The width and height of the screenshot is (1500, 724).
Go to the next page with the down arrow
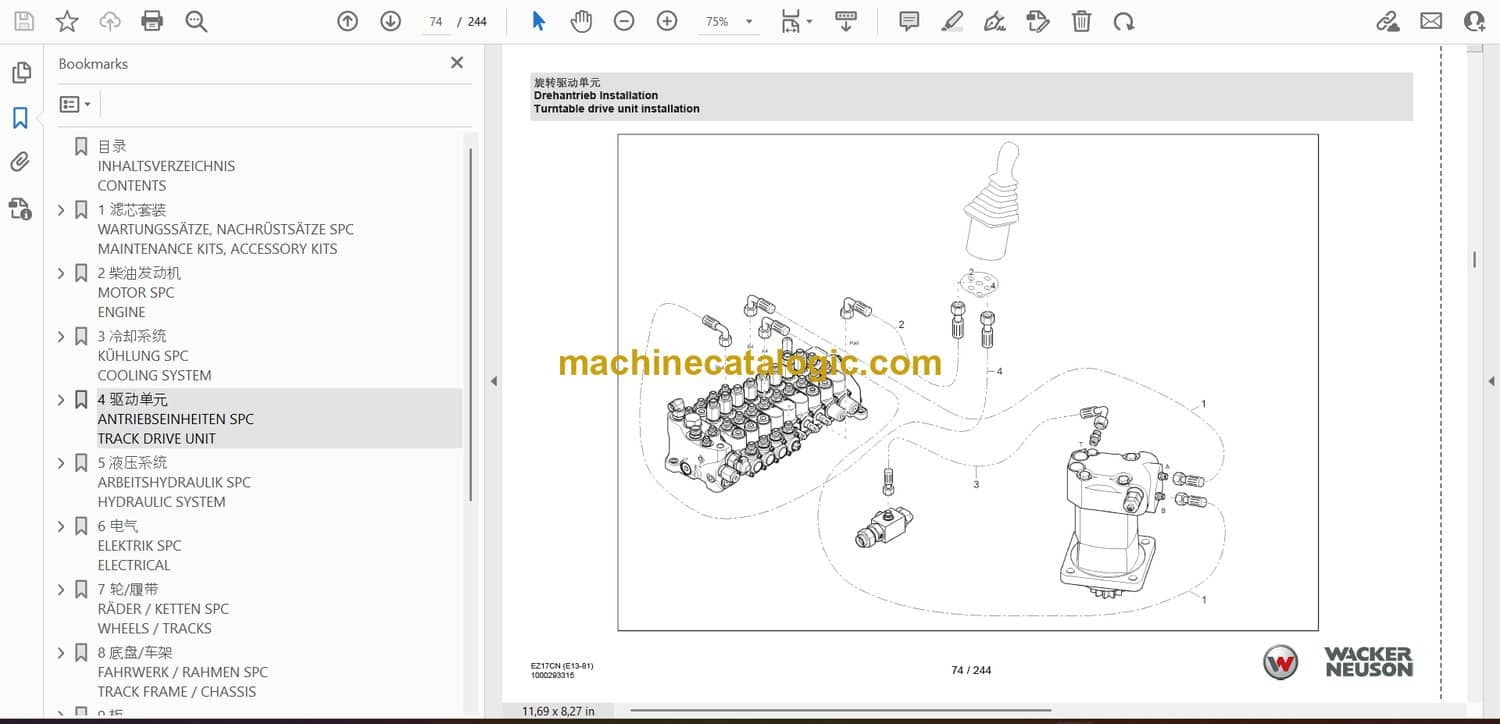pos(391,21)
